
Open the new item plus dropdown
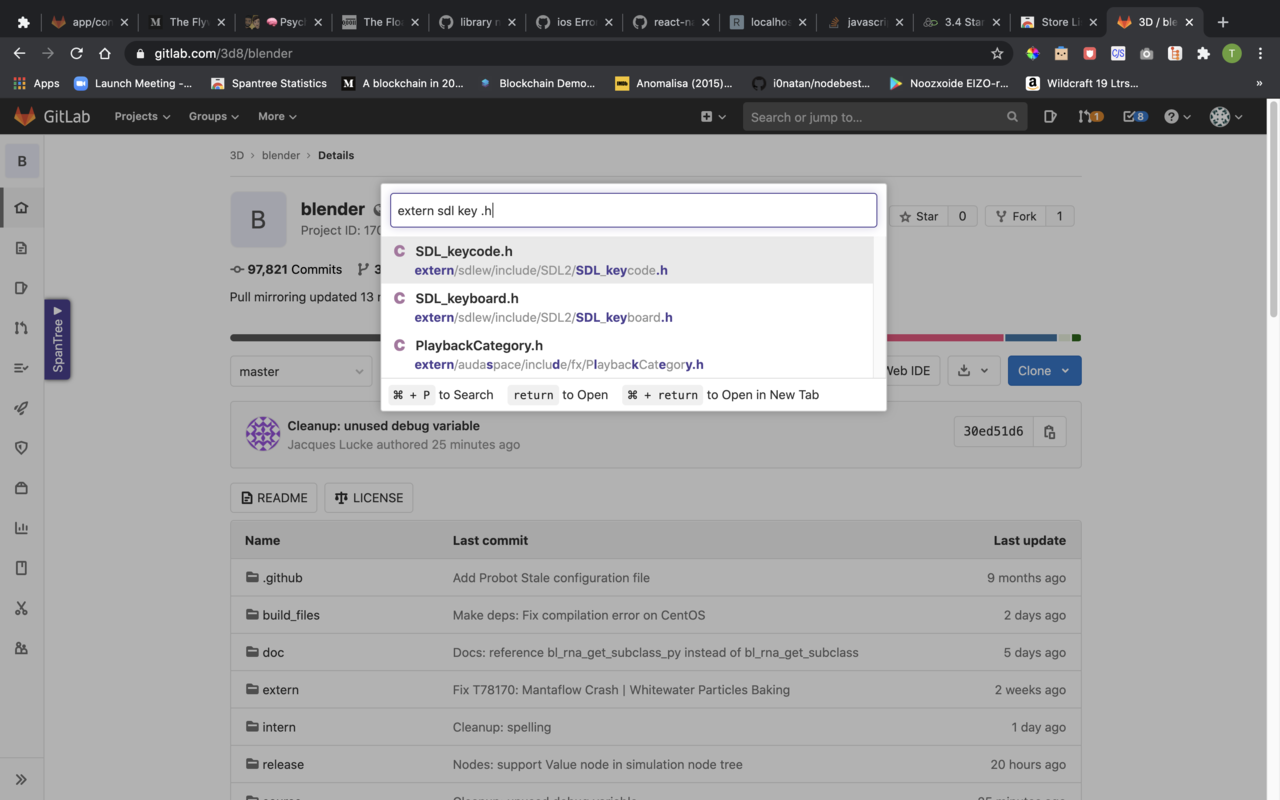[x=712, y=117]
